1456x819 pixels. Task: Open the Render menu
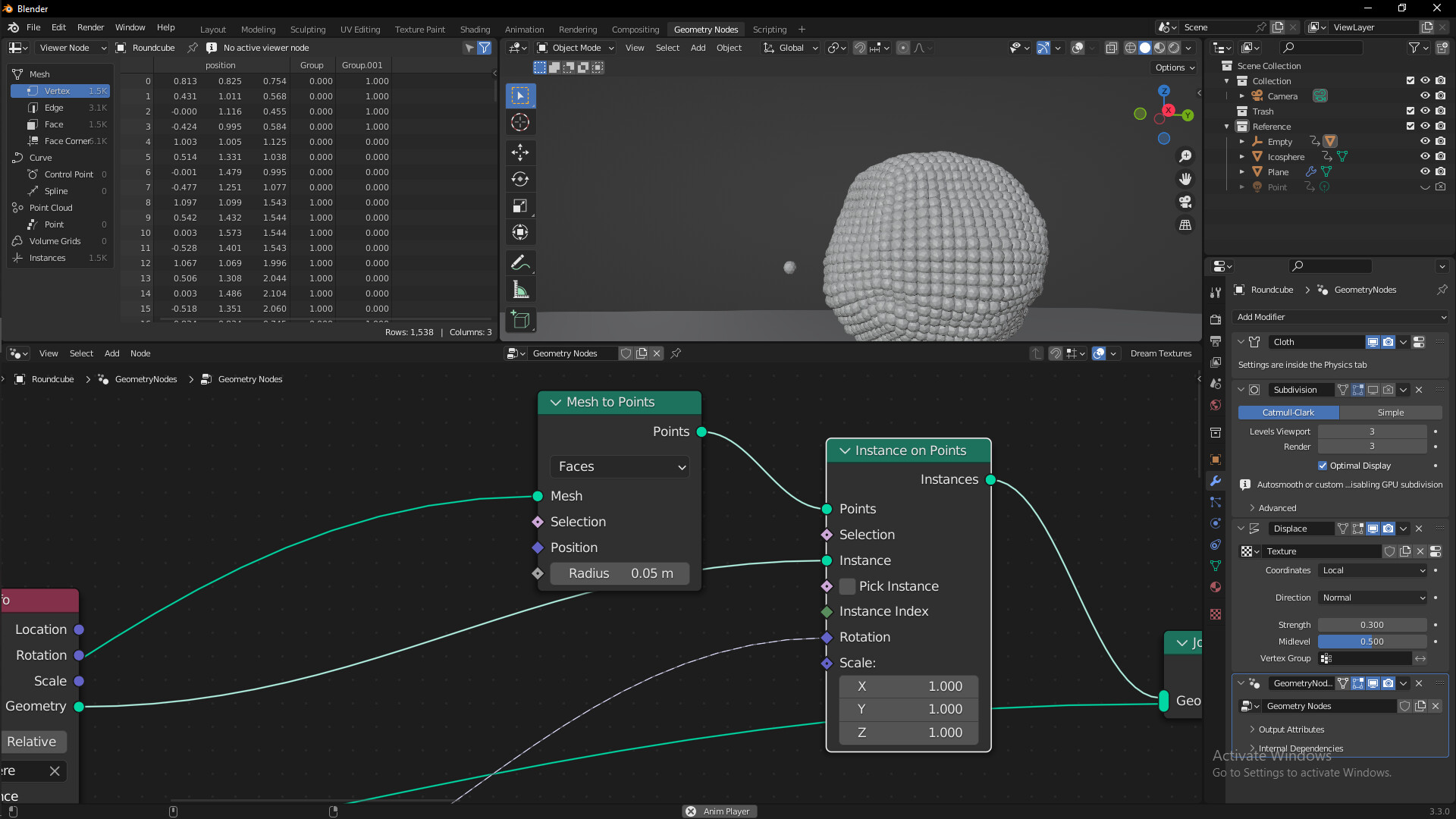click(90, 27)
